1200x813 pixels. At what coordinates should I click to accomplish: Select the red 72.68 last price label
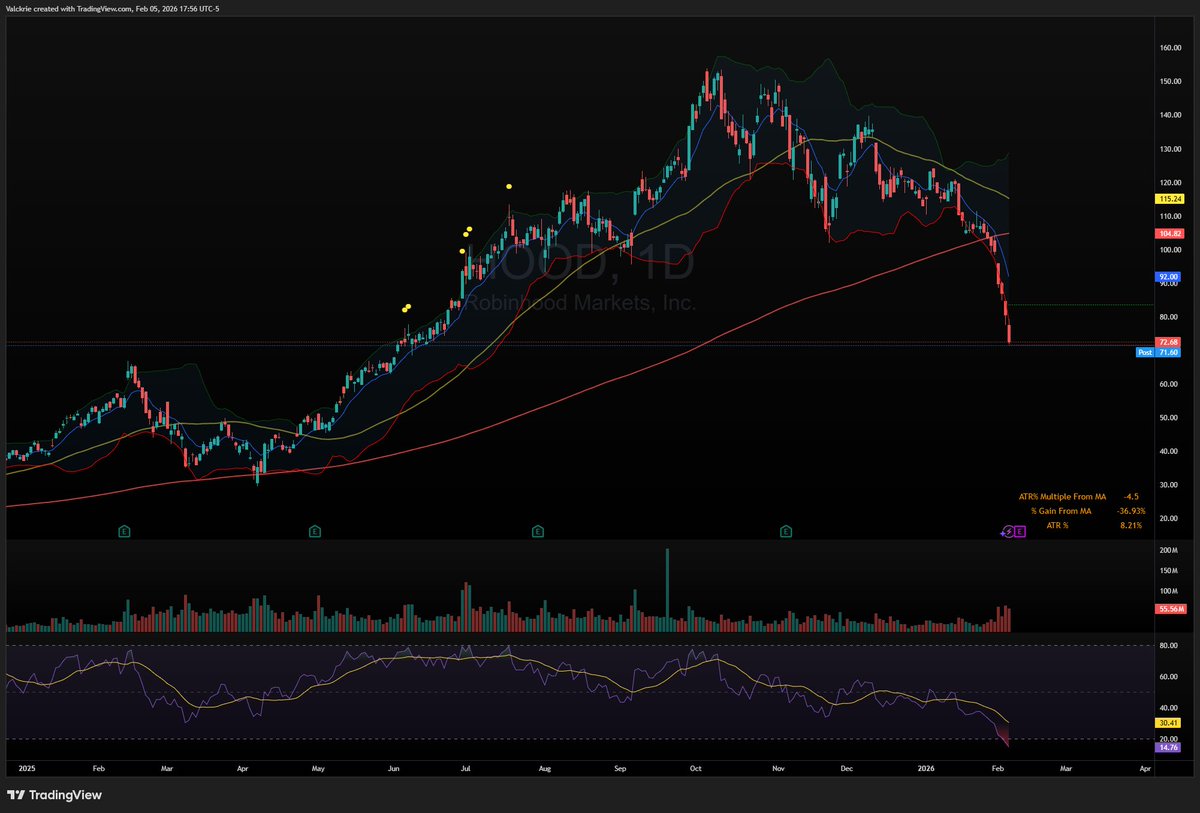pos(1170,342)
